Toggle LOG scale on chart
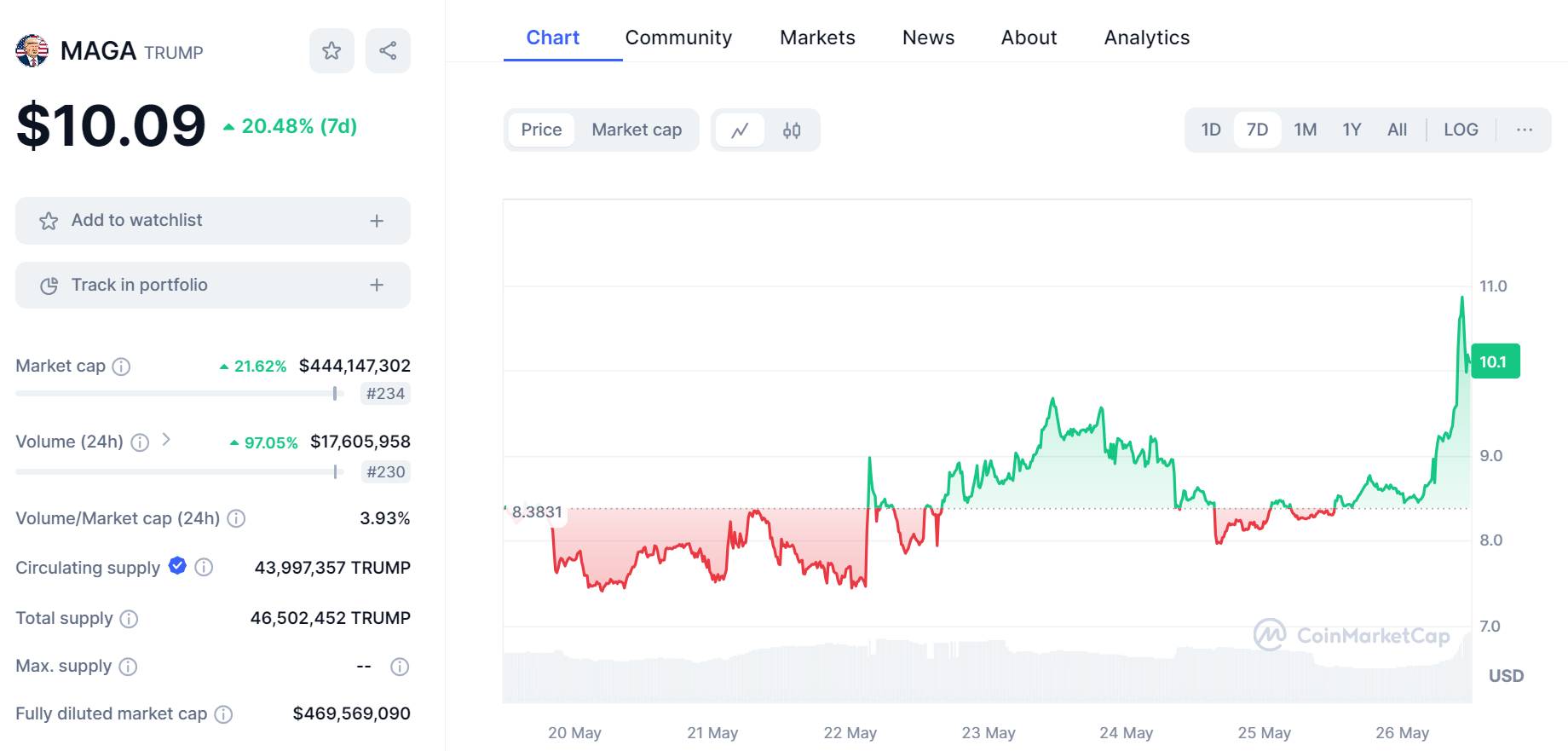1568x751 pixels. tap(1461, 130)
